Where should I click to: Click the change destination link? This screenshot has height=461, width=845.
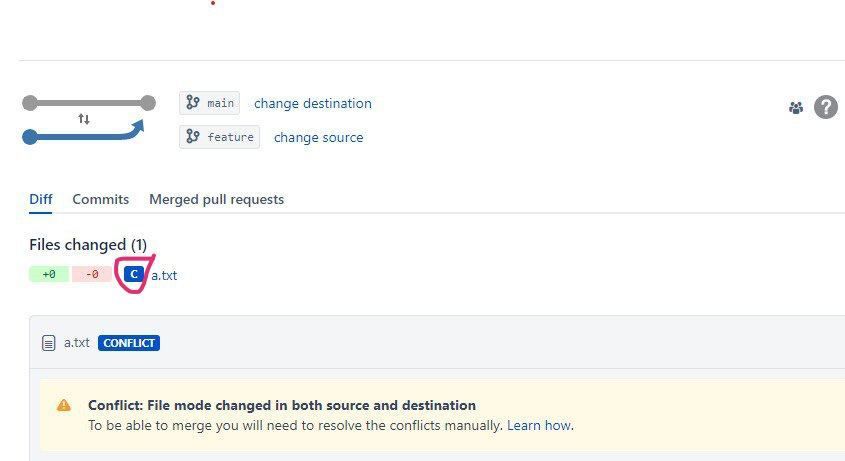313,104
